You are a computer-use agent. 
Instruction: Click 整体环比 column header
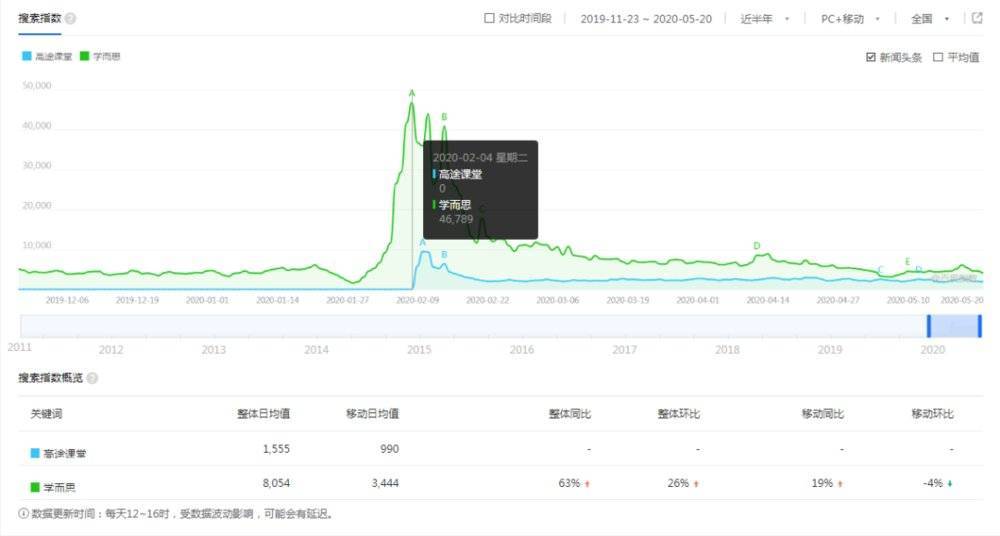click(679, 413)
